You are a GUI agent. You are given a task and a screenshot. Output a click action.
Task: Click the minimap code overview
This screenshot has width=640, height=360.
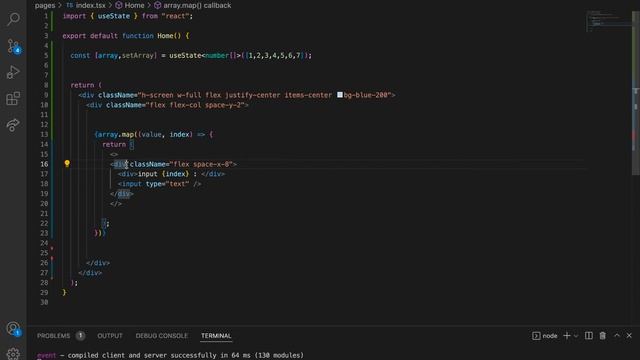[608, 21]
